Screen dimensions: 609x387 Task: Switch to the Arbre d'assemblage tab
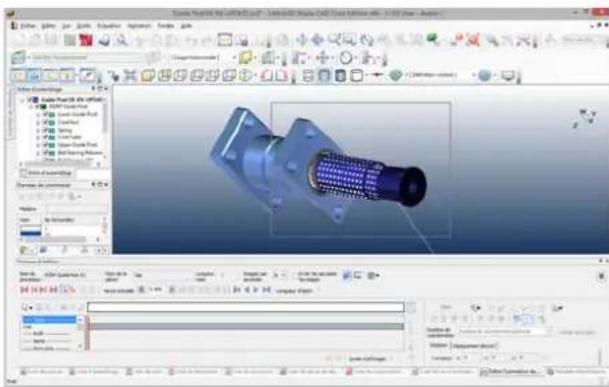(x=47, y=173)
